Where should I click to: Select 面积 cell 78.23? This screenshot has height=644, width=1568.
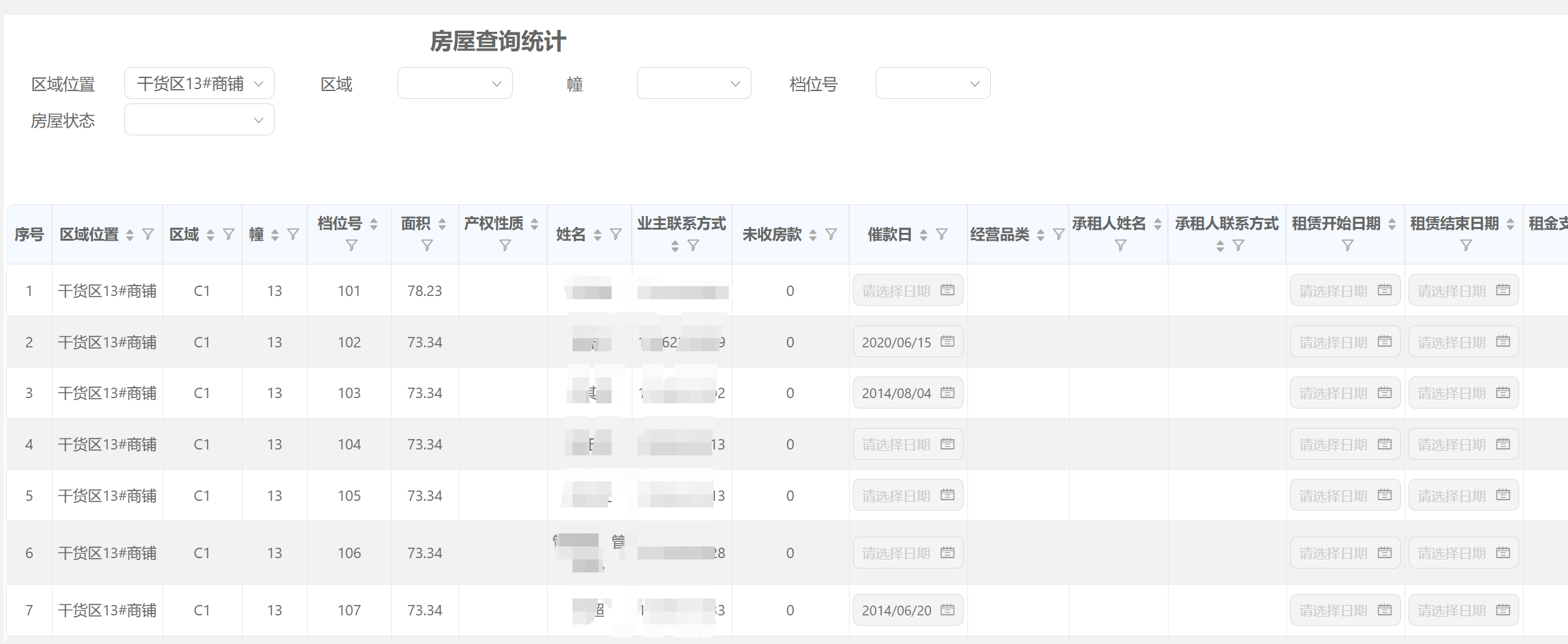tap(424, 291)
